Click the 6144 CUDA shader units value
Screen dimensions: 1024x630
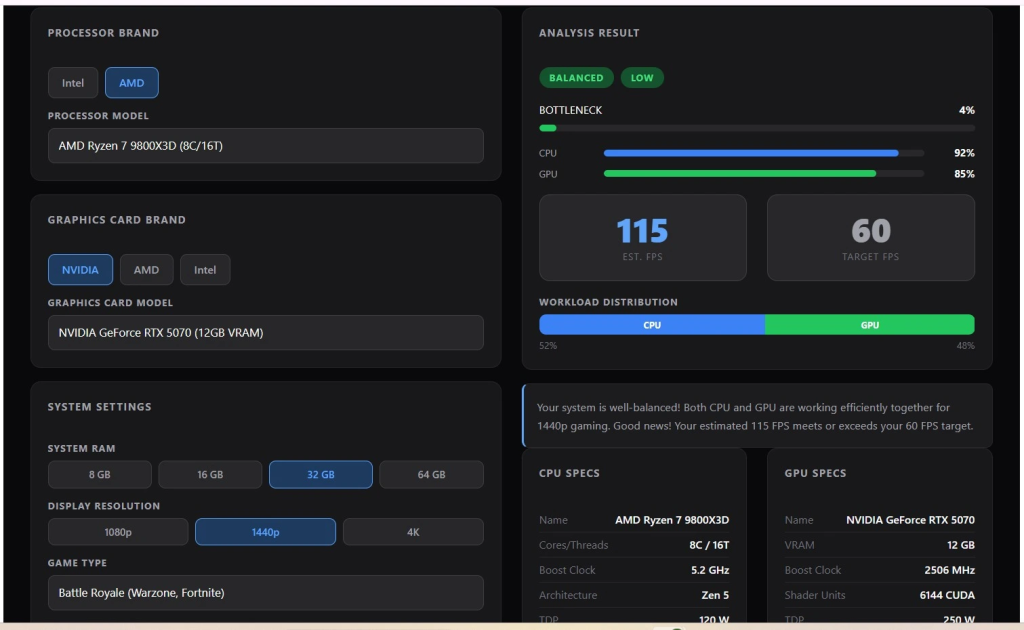coord(947,595)
